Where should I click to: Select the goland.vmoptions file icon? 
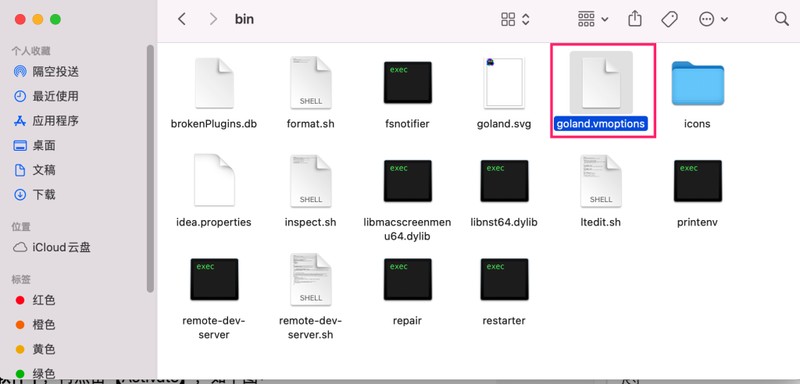coord(601,83)
